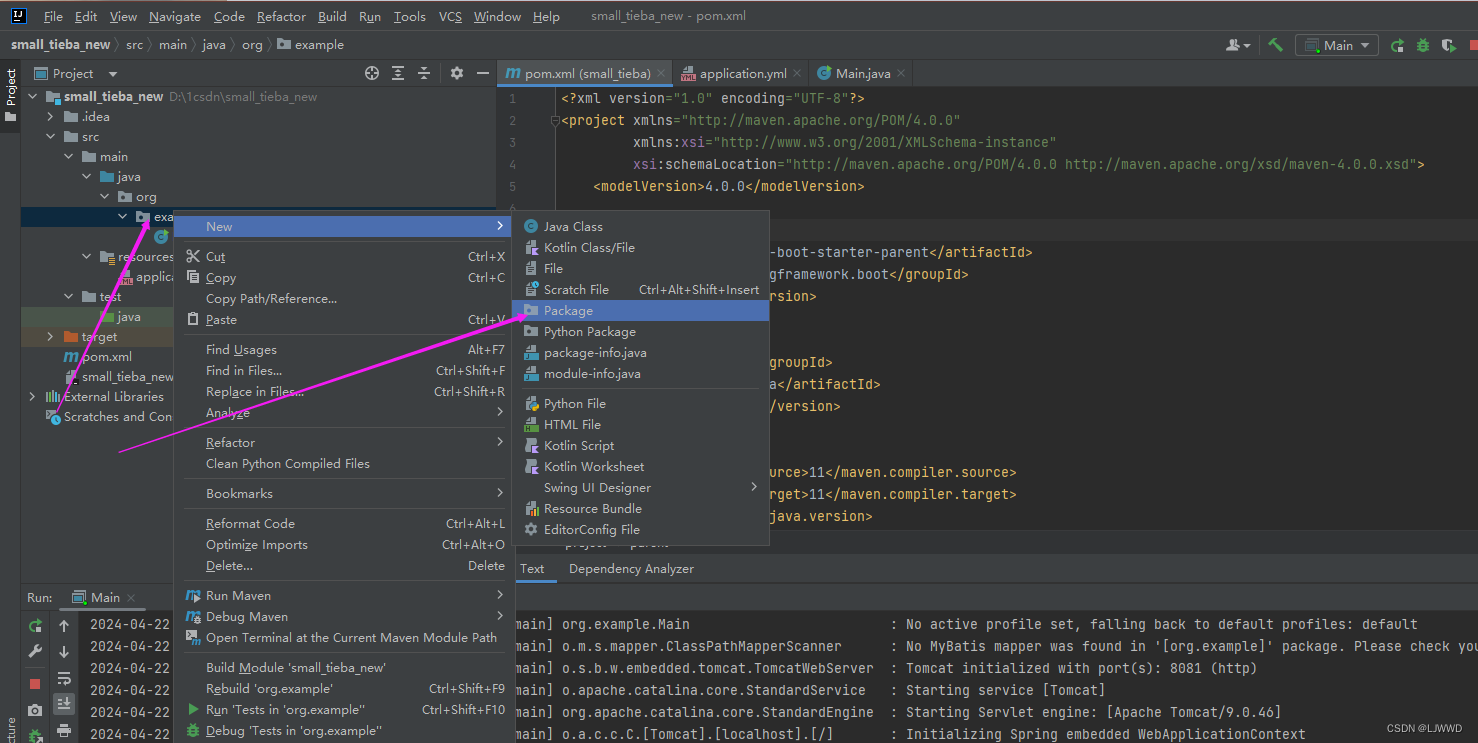Click the locate/select opened file target icon
This screenshot has height=743, width=1478.
372,73
